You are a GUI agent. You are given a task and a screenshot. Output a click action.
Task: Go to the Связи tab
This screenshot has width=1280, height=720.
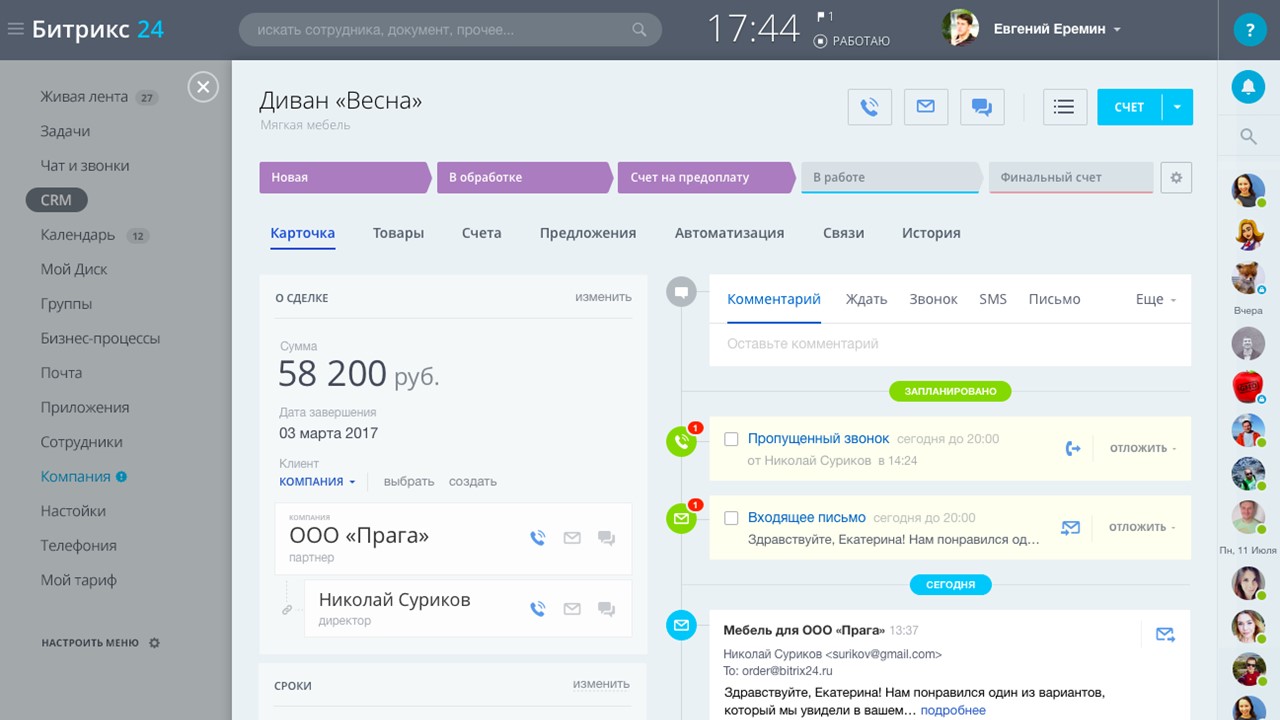(x=843, y=233)
